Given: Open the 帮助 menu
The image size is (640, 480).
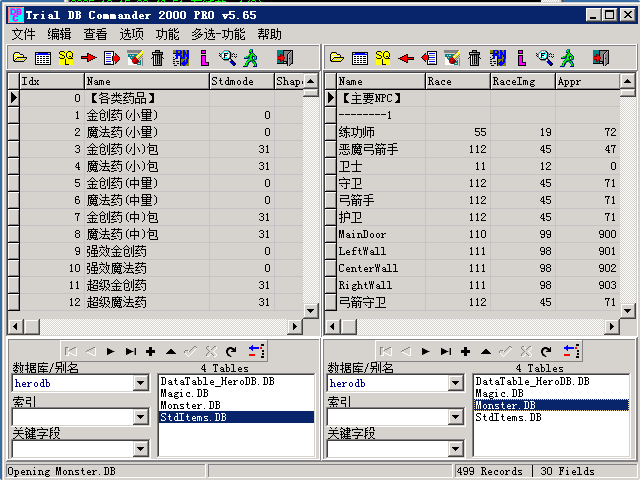Looking at the screenshot, I should [x=269, y=34].
